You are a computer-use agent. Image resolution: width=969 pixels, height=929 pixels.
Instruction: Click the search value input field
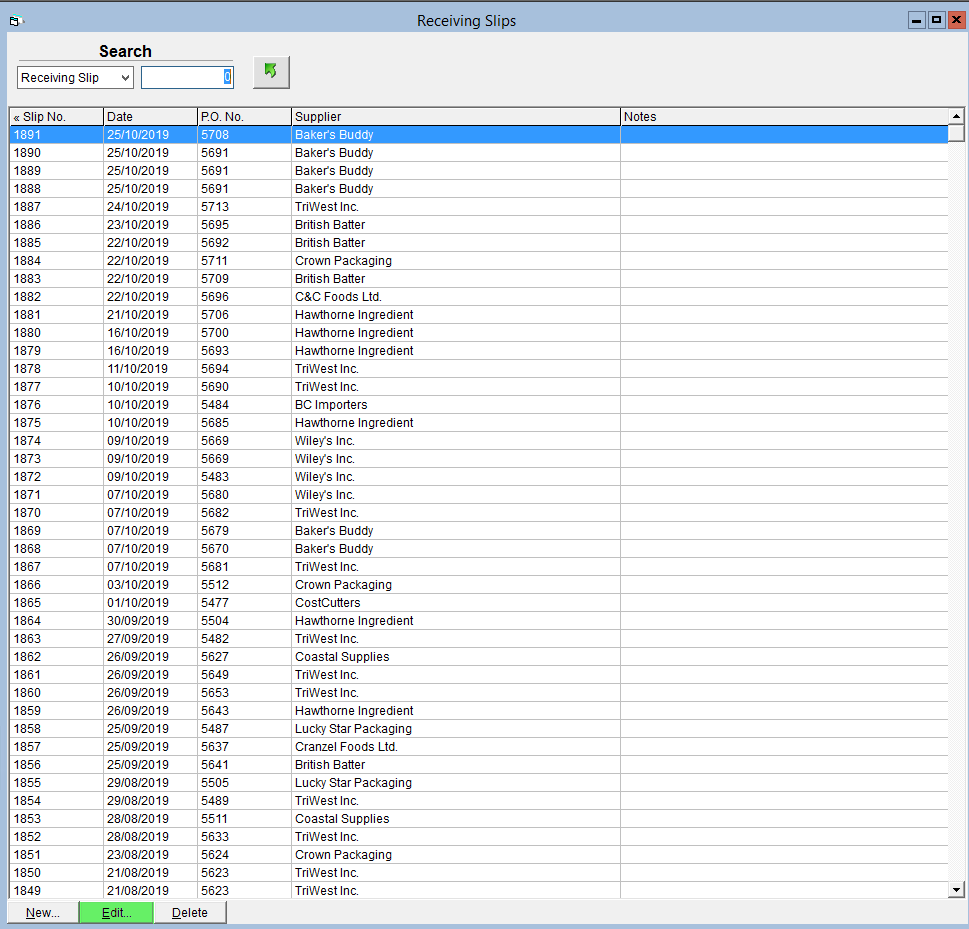[x=187, y=78]
